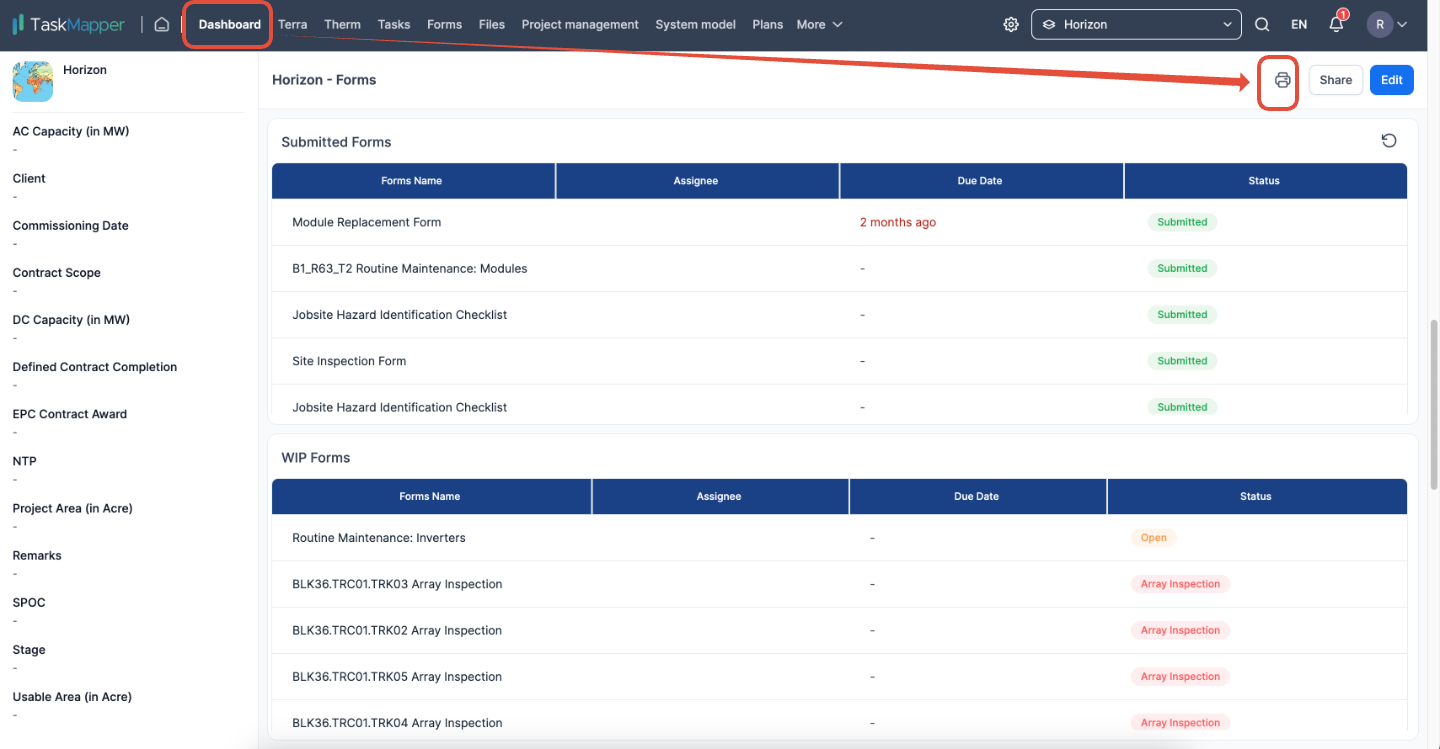Click Forms Name header in WIP Forms
Screen dimensions: 1440x749
(x=430, y=496)
